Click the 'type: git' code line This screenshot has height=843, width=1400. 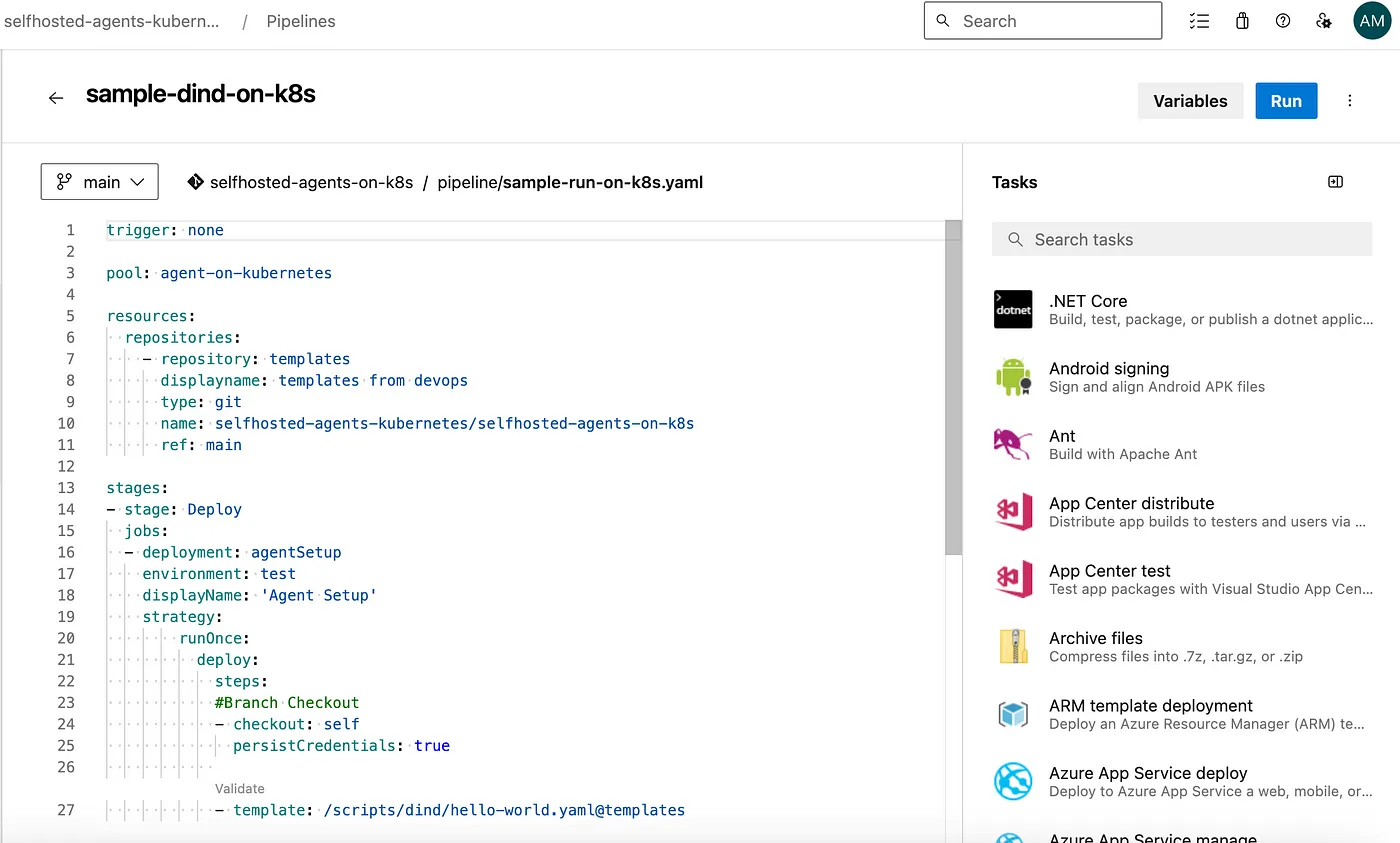click(201, 402)
